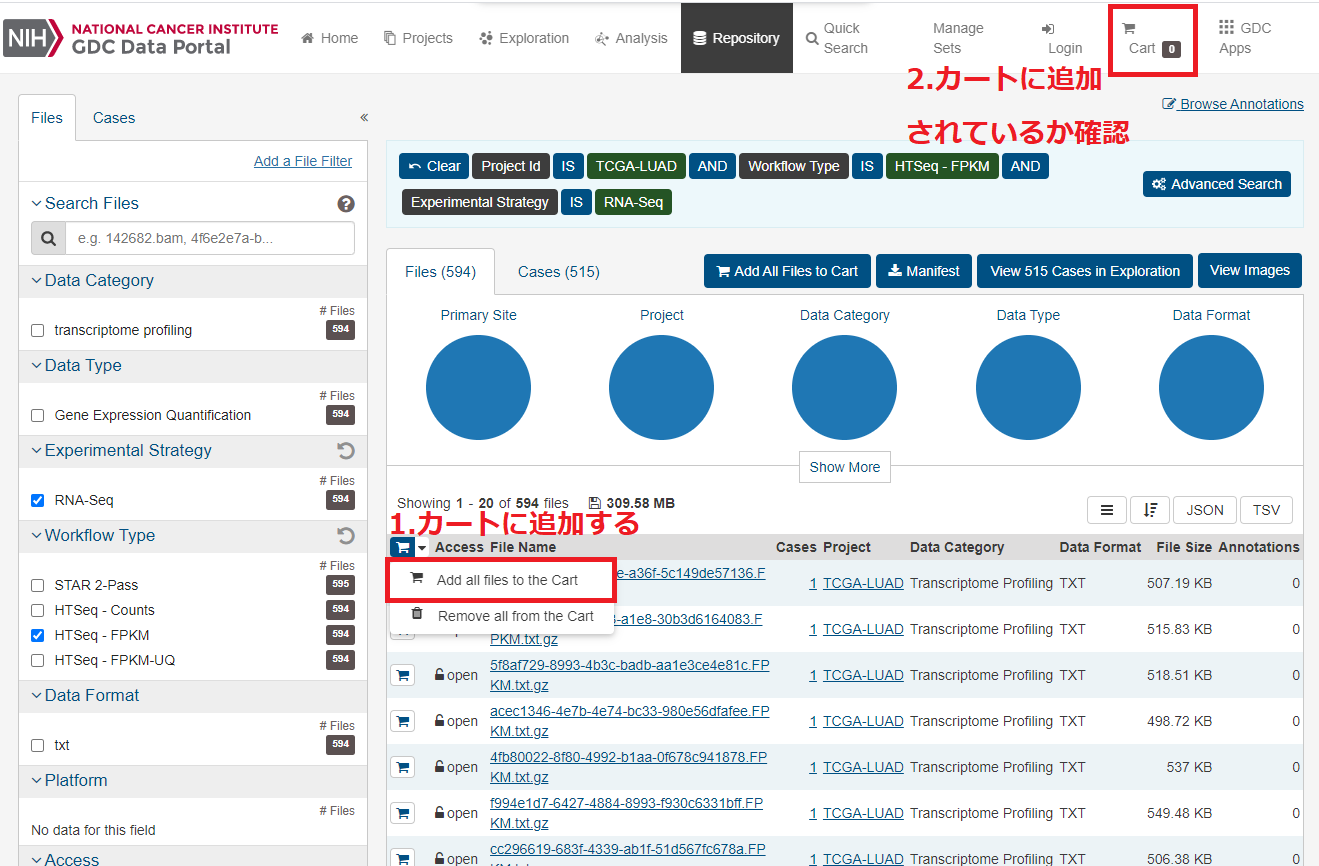Screen dimensions: 1319x866
Task: Click the cart icon in table header
Action: (x=402, y=547)
